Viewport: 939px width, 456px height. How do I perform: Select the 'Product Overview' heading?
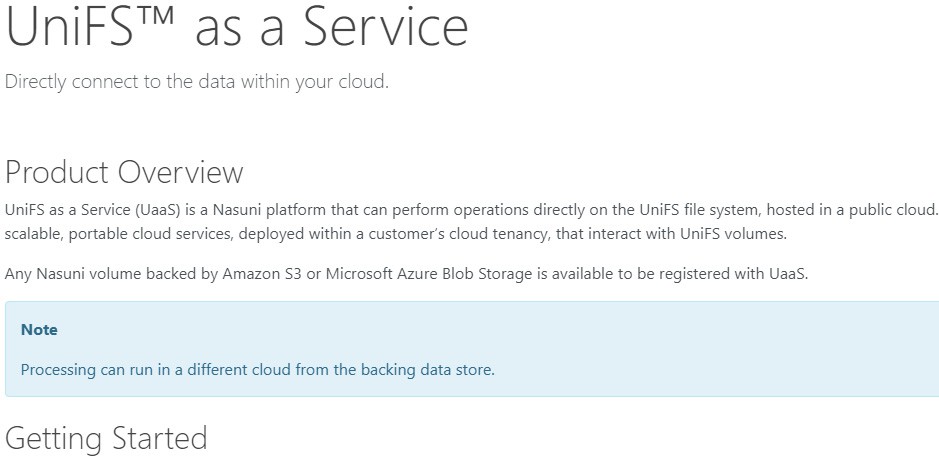[124, 172]
